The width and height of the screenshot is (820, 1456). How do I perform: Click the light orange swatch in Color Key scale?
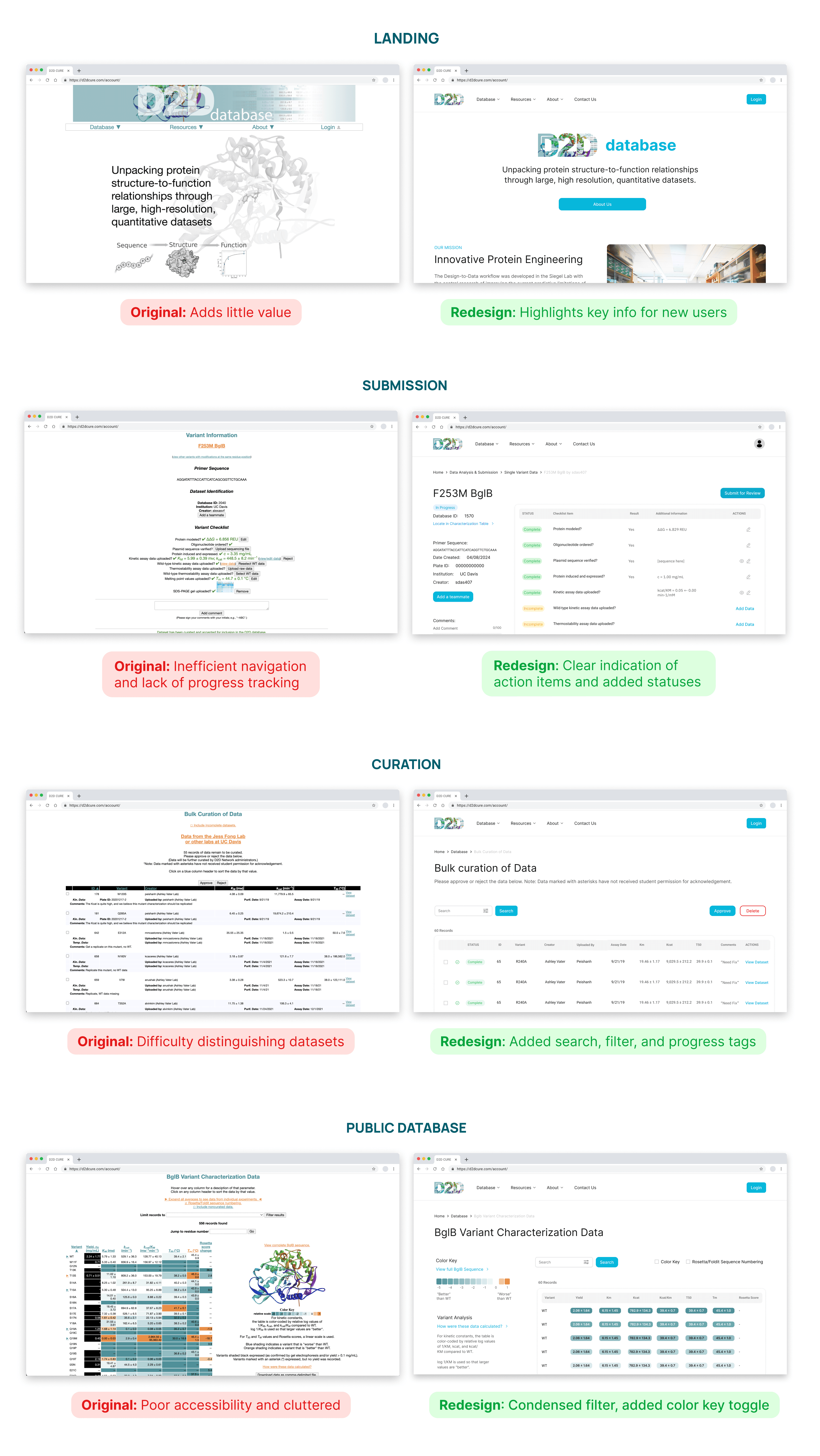coord(501,1281)
